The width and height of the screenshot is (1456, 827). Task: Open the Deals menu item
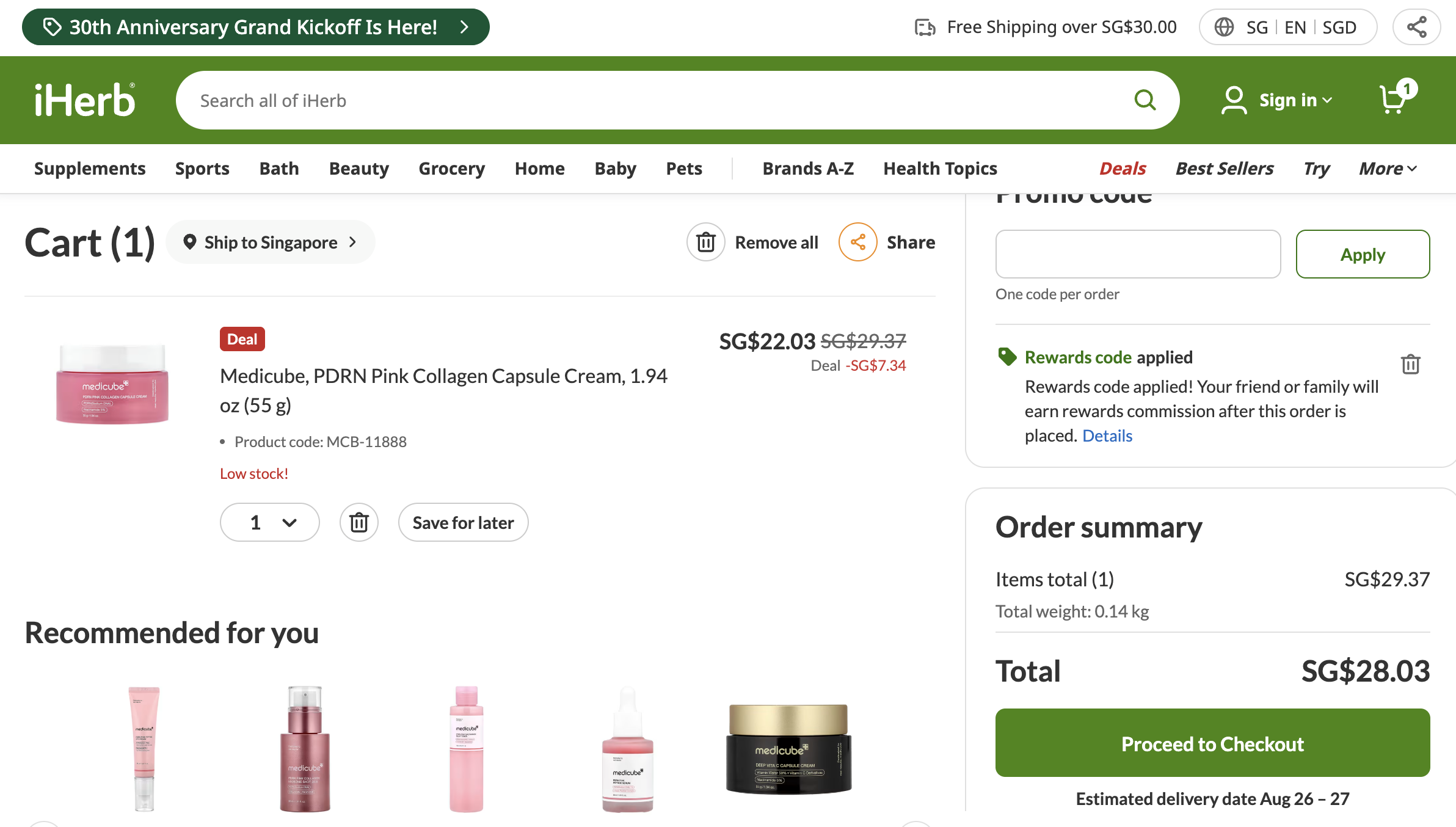(1123, 169)
